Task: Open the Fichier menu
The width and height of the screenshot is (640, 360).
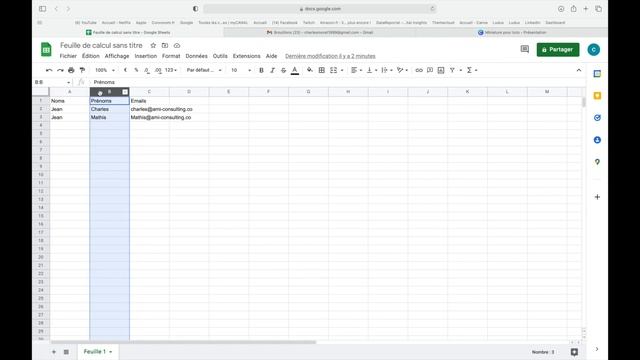Action: [68, 56]
